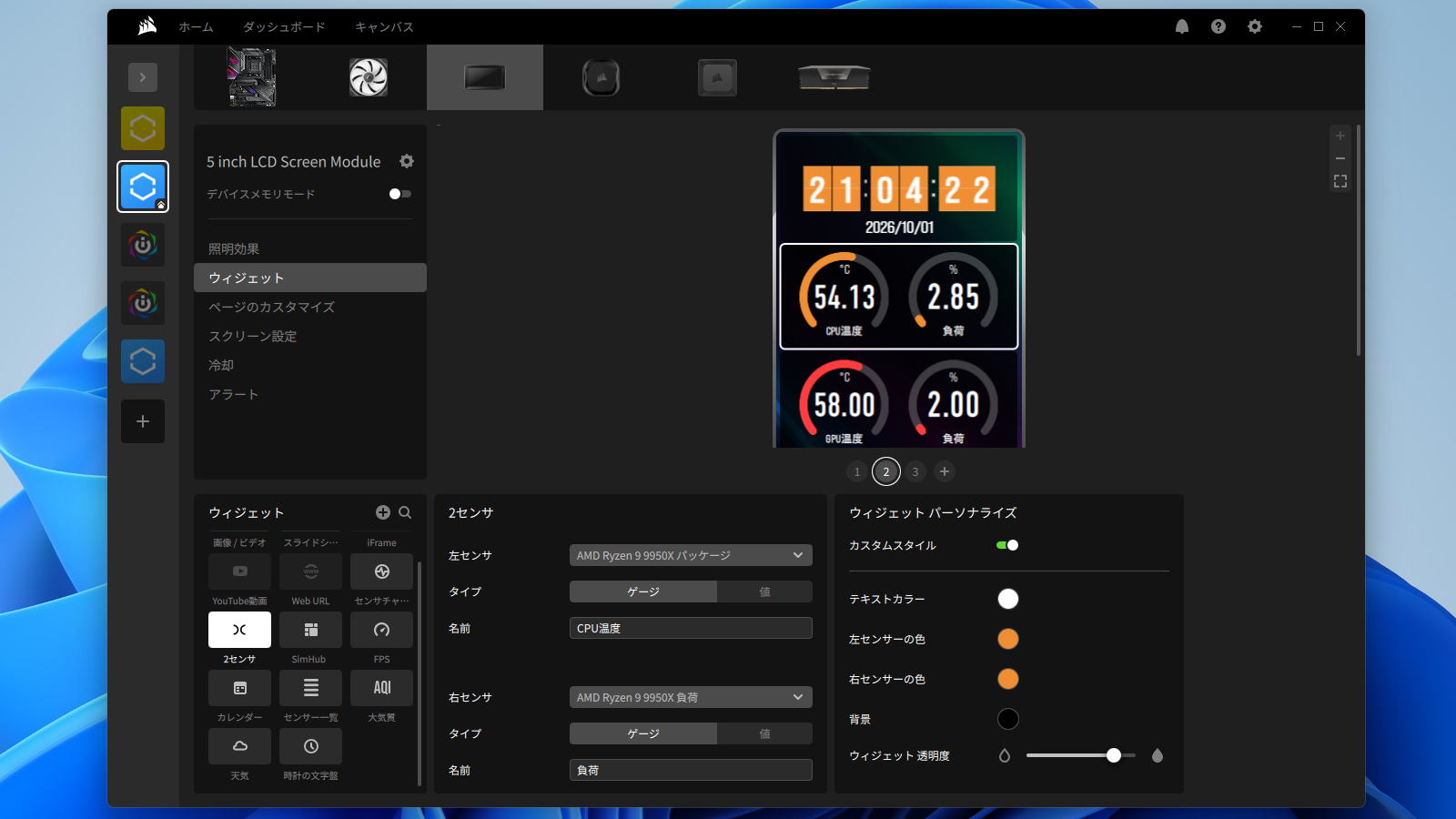Add a new screen page

(945, 471)
